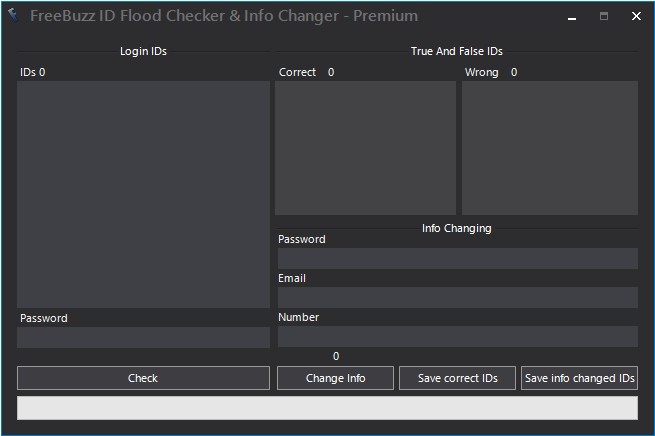Click the 'IDs 0' counter label
The image size is (655, 436).
(33, 72)
